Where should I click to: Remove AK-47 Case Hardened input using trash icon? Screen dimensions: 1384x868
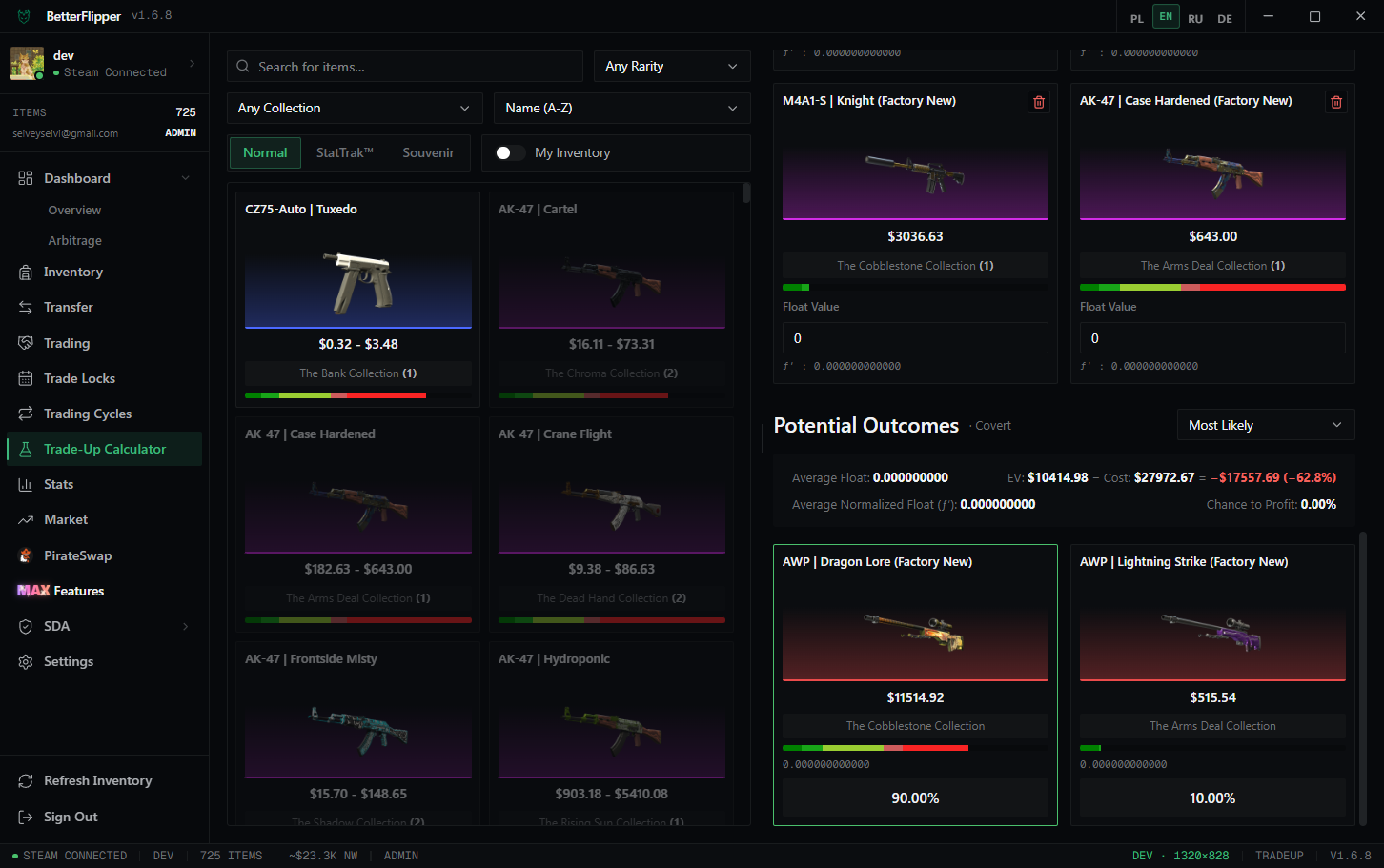1336,102
